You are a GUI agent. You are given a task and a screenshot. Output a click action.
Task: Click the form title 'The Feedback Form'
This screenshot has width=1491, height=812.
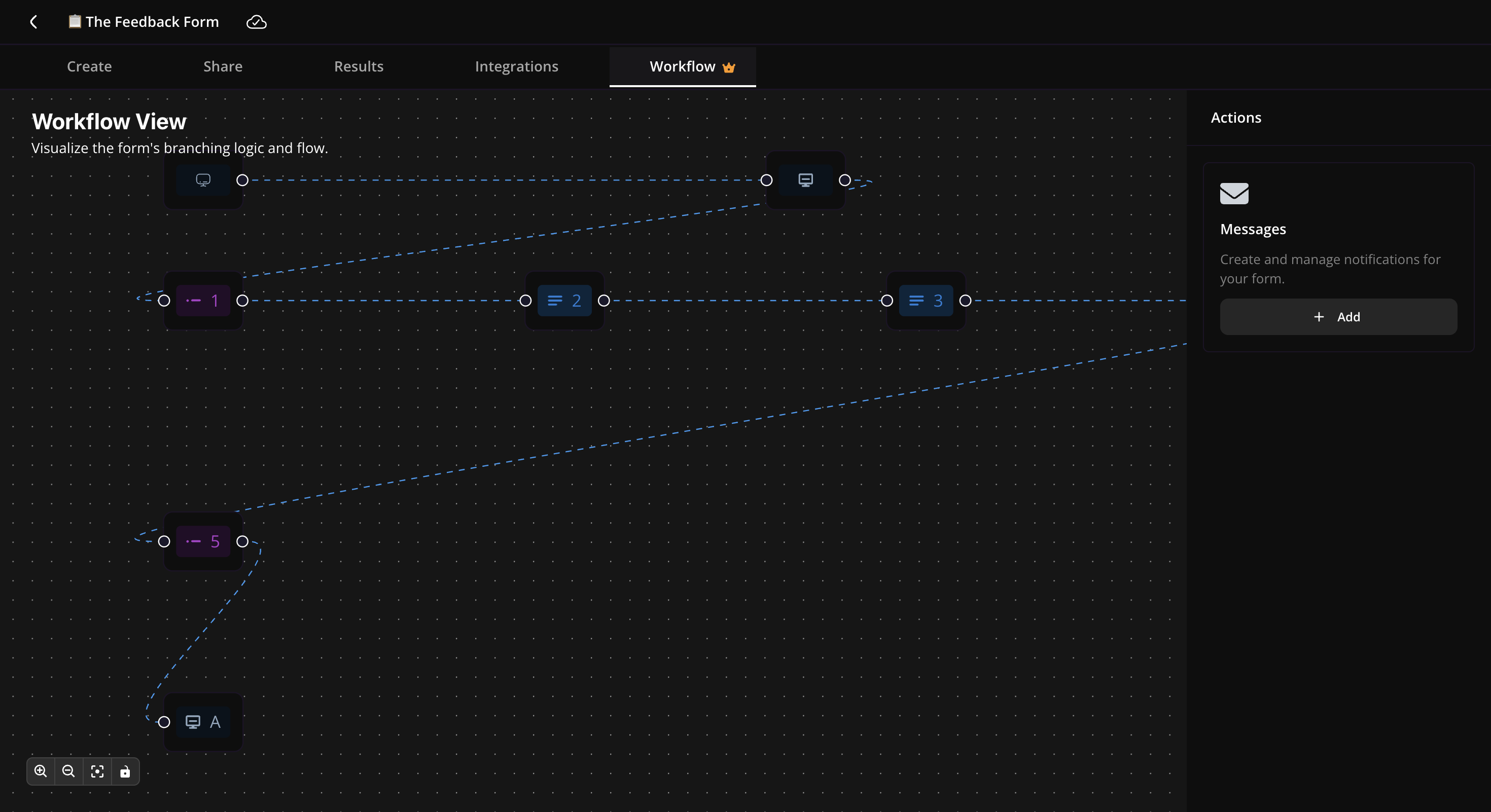152,22
